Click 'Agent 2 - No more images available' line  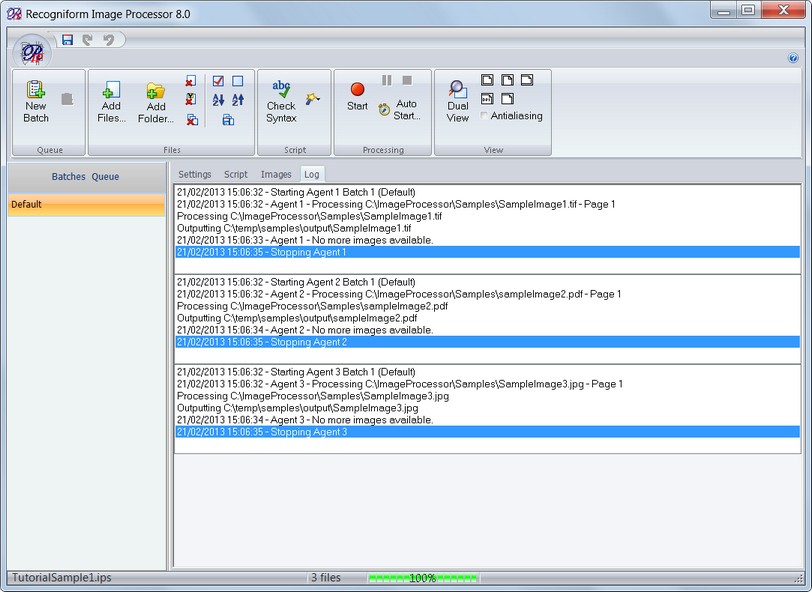[305, 330]
